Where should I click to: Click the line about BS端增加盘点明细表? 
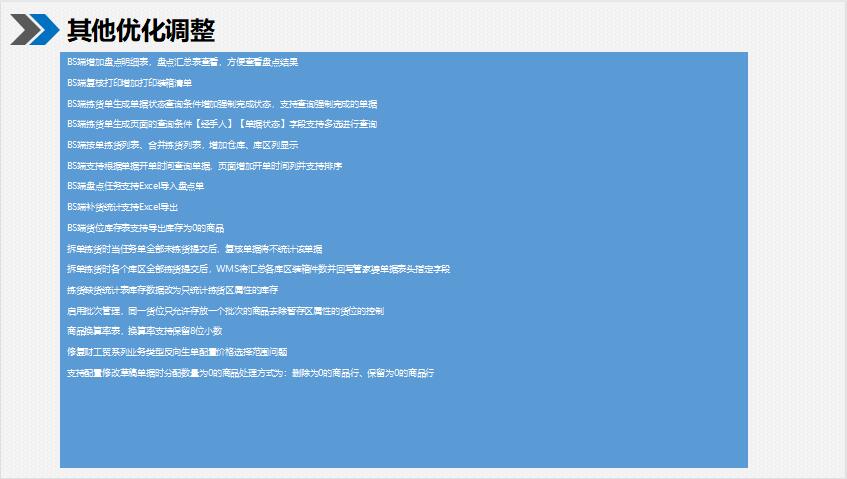[x=183, y=62]
